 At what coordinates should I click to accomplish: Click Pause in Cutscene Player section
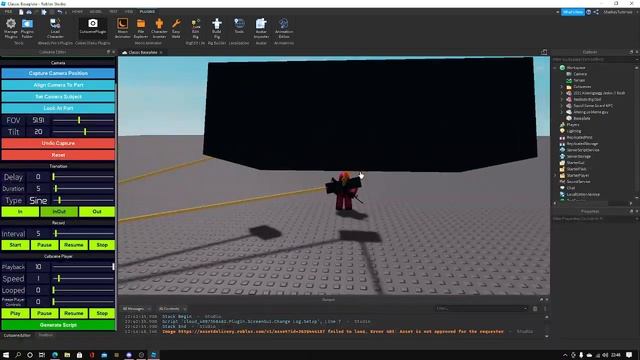pyautogui.click(x=44, y=313)
